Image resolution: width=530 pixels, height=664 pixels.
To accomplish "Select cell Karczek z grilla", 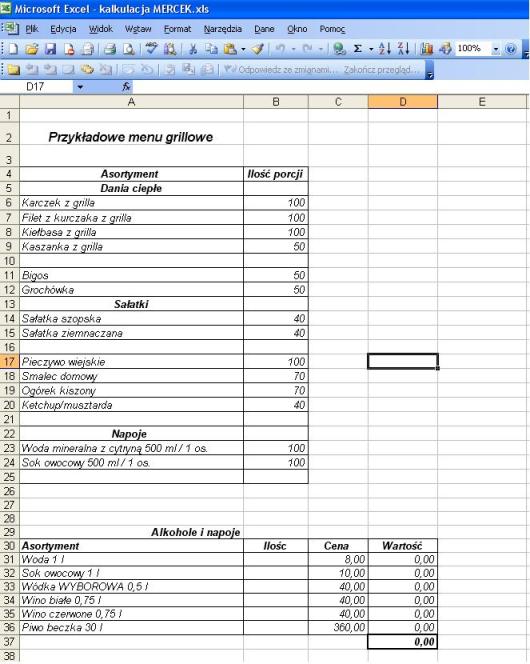I will [131, 203].
